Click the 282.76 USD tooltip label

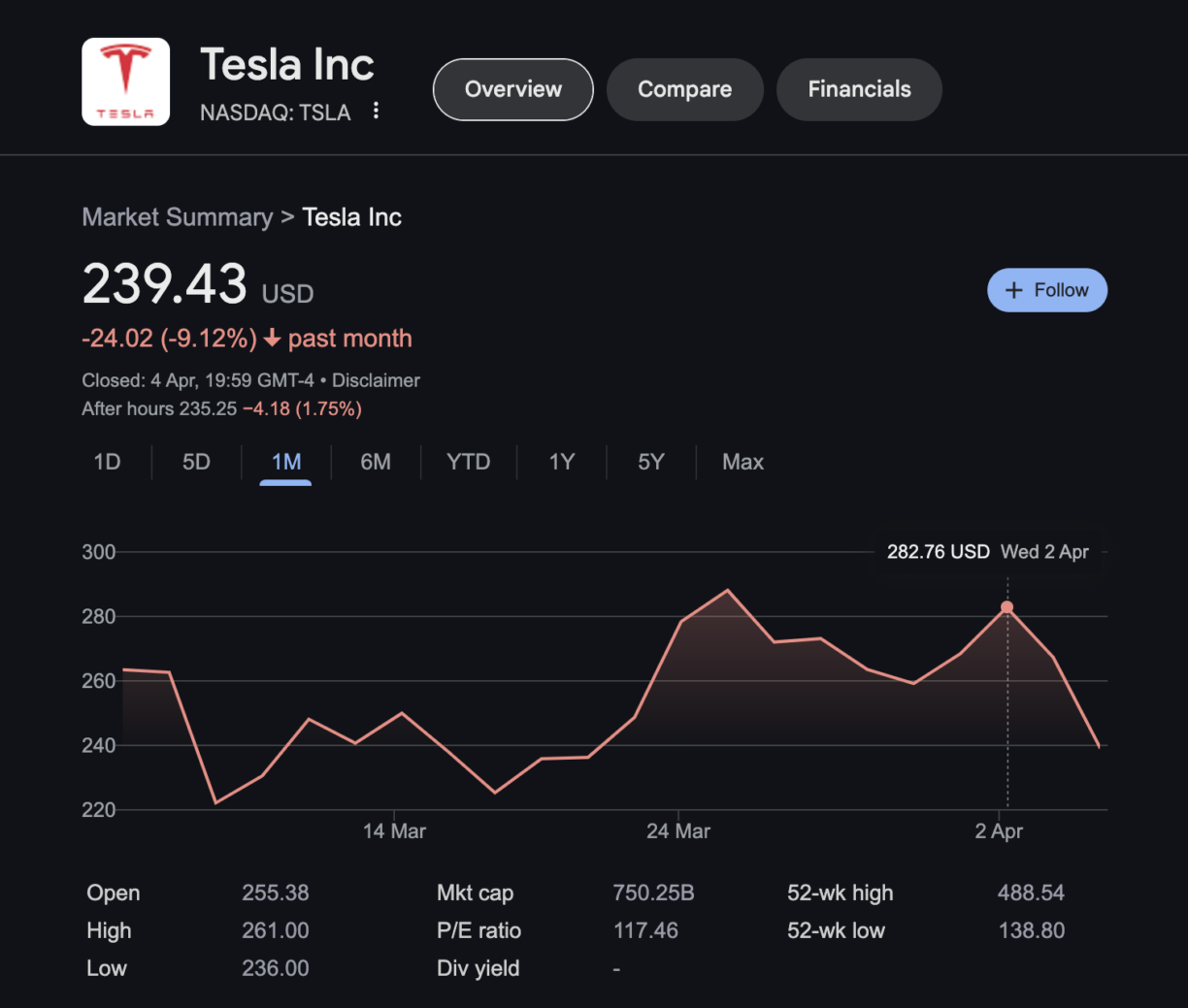click(x=937, y=551)
